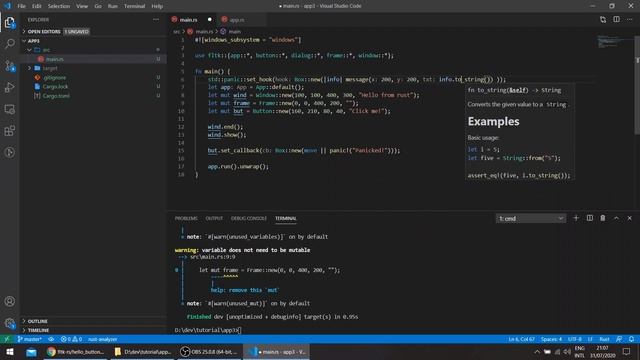The height and width of the screenshot is (360, 640).
Task: Open the terminal selector dropdown cmd
Action: click(531, 218)
